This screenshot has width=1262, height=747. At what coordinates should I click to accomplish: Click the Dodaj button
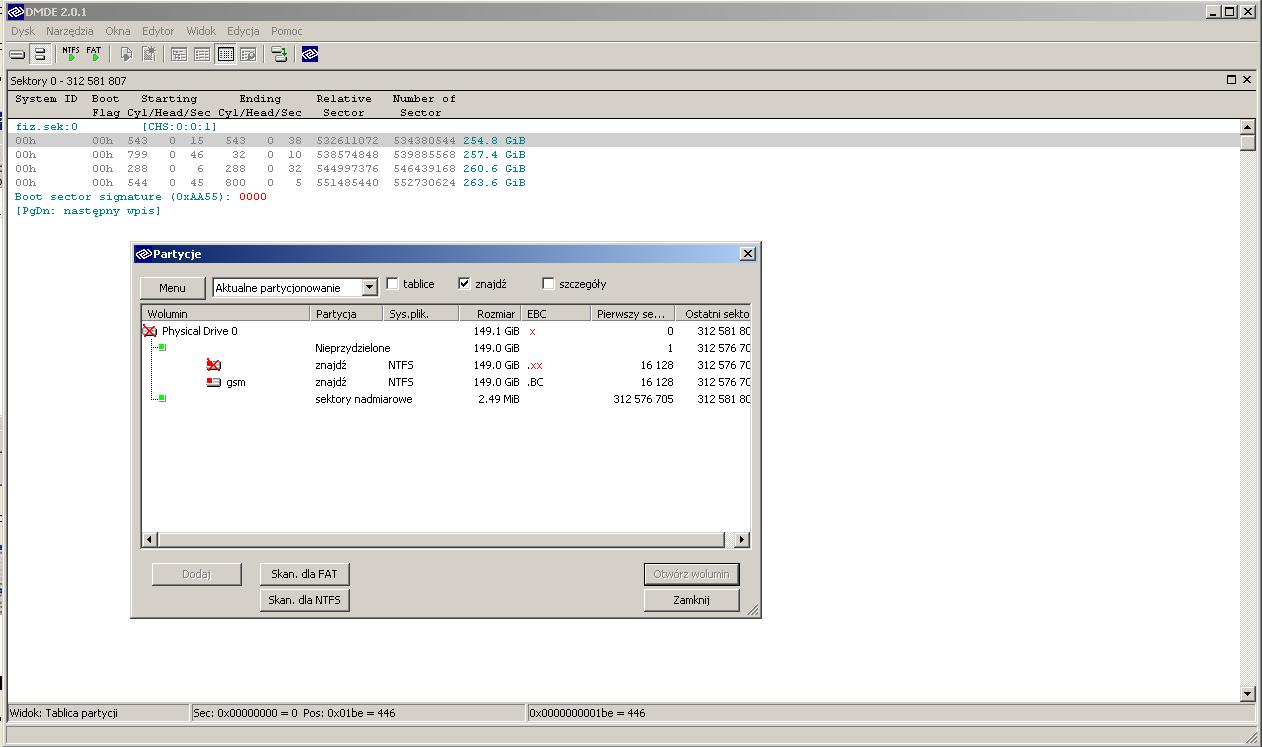pyautogui.click(x=197, y=574)
